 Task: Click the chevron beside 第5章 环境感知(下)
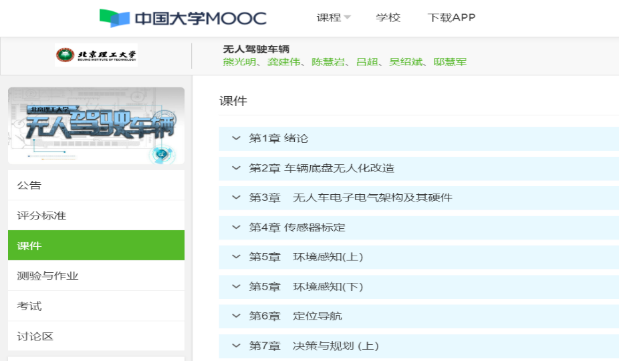pyautogui.click(x=236, y=286)
